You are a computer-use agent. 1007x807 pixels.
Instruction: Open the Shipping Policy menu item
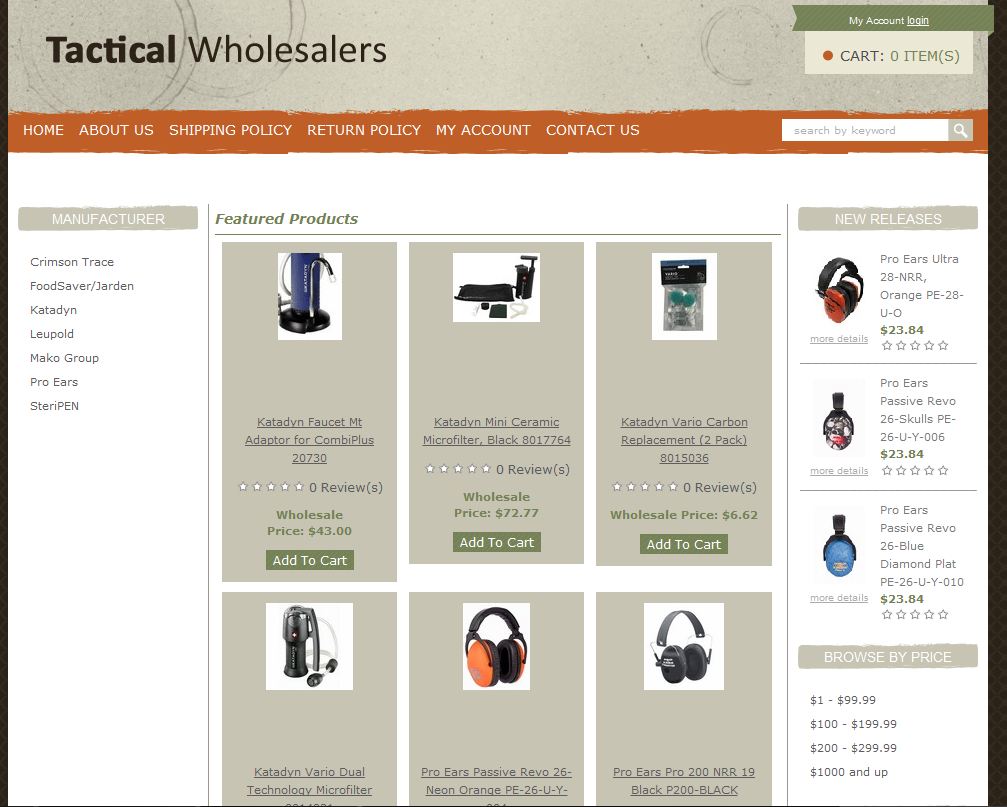[231, 130]
